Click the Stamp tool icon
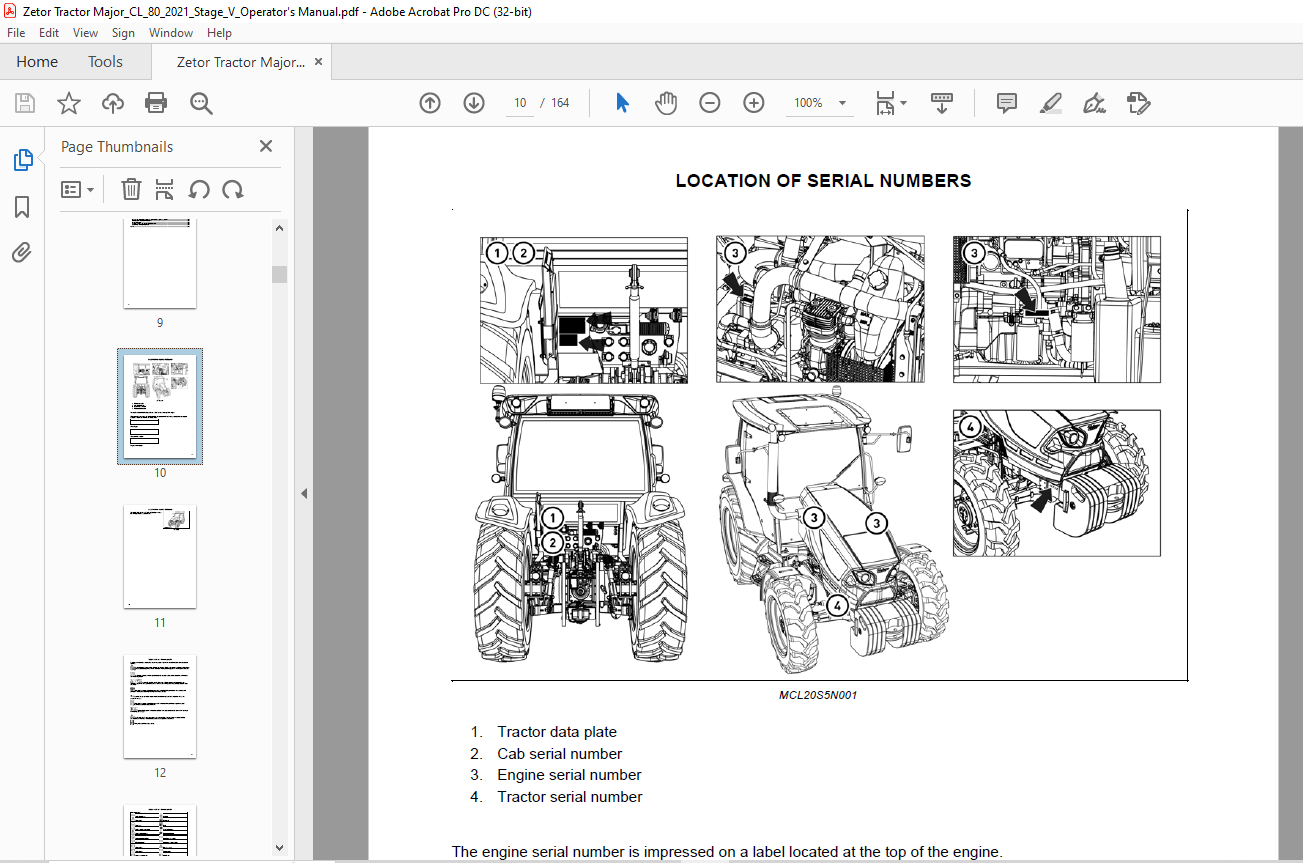Image resolution: width=1303 pixels, height=863 pixels. coord(1138,103)
